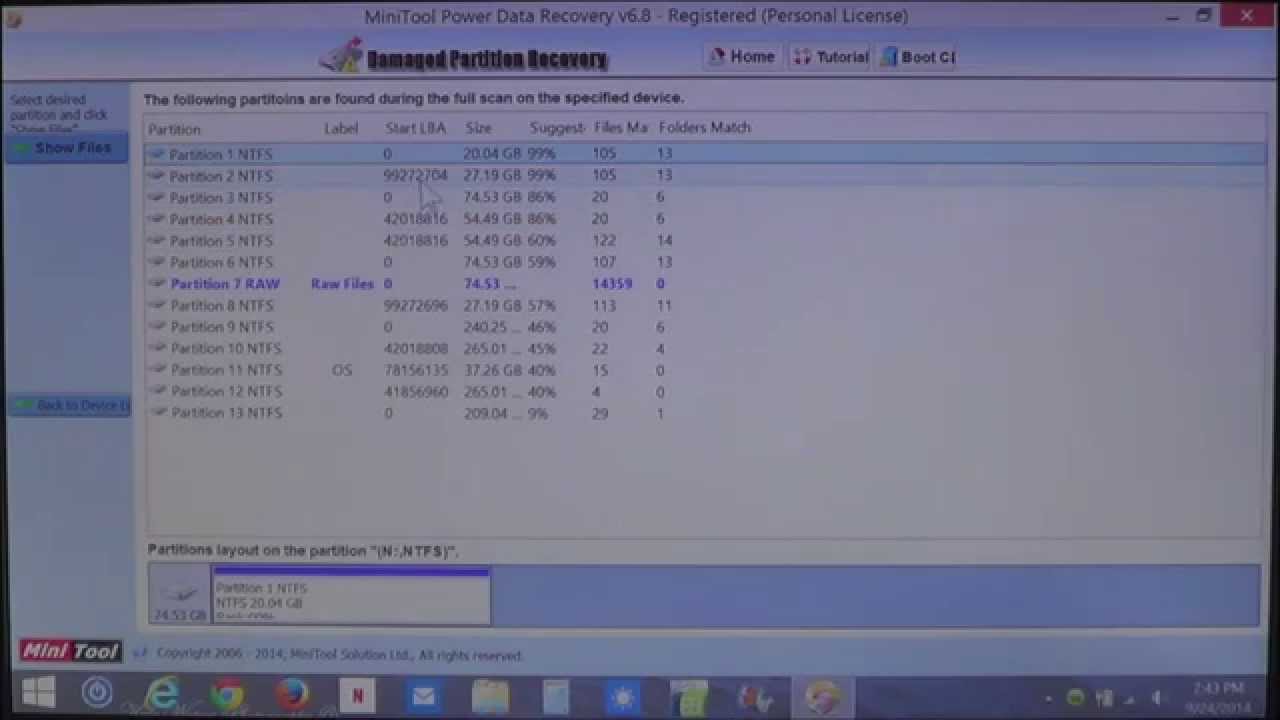
Task: Click the Raw Files label of Partition 7
Action: click(x=342, y=284)
